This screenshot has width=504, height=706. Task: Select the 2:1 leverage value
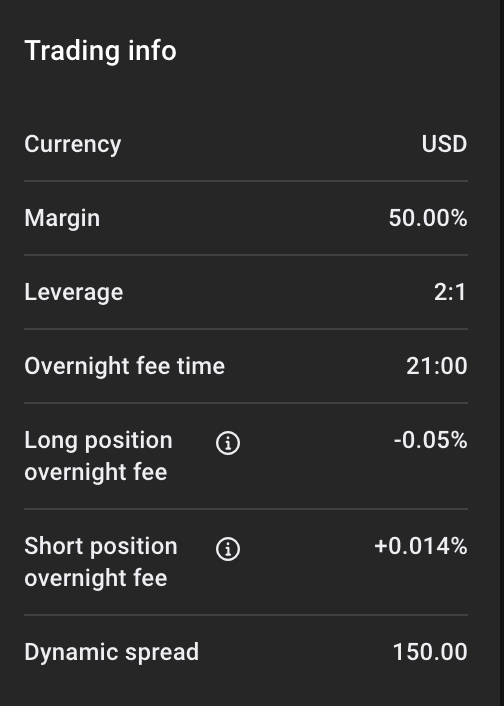pos(450,292)
